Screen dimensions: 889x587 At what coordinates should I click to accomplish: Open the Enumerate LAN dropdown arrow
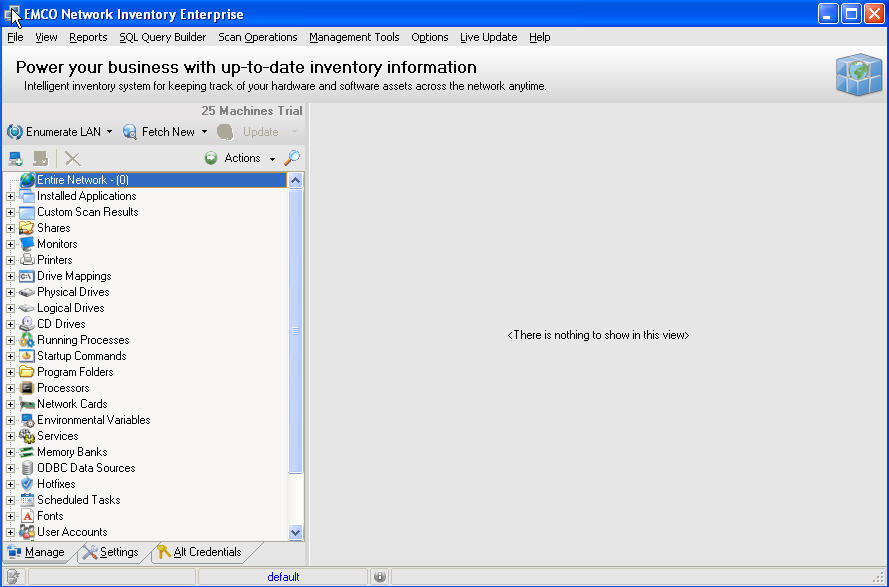(x=110, y=131)
